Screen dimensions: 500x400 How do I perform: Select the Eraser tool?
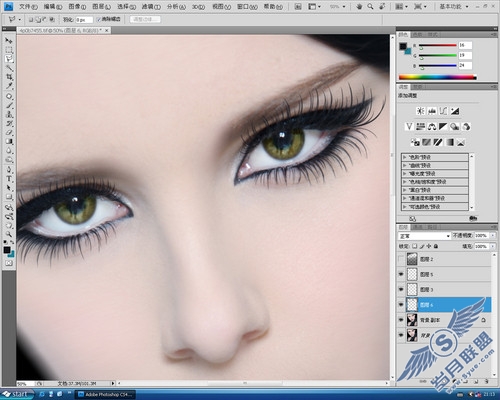click(x=9, y=133)
